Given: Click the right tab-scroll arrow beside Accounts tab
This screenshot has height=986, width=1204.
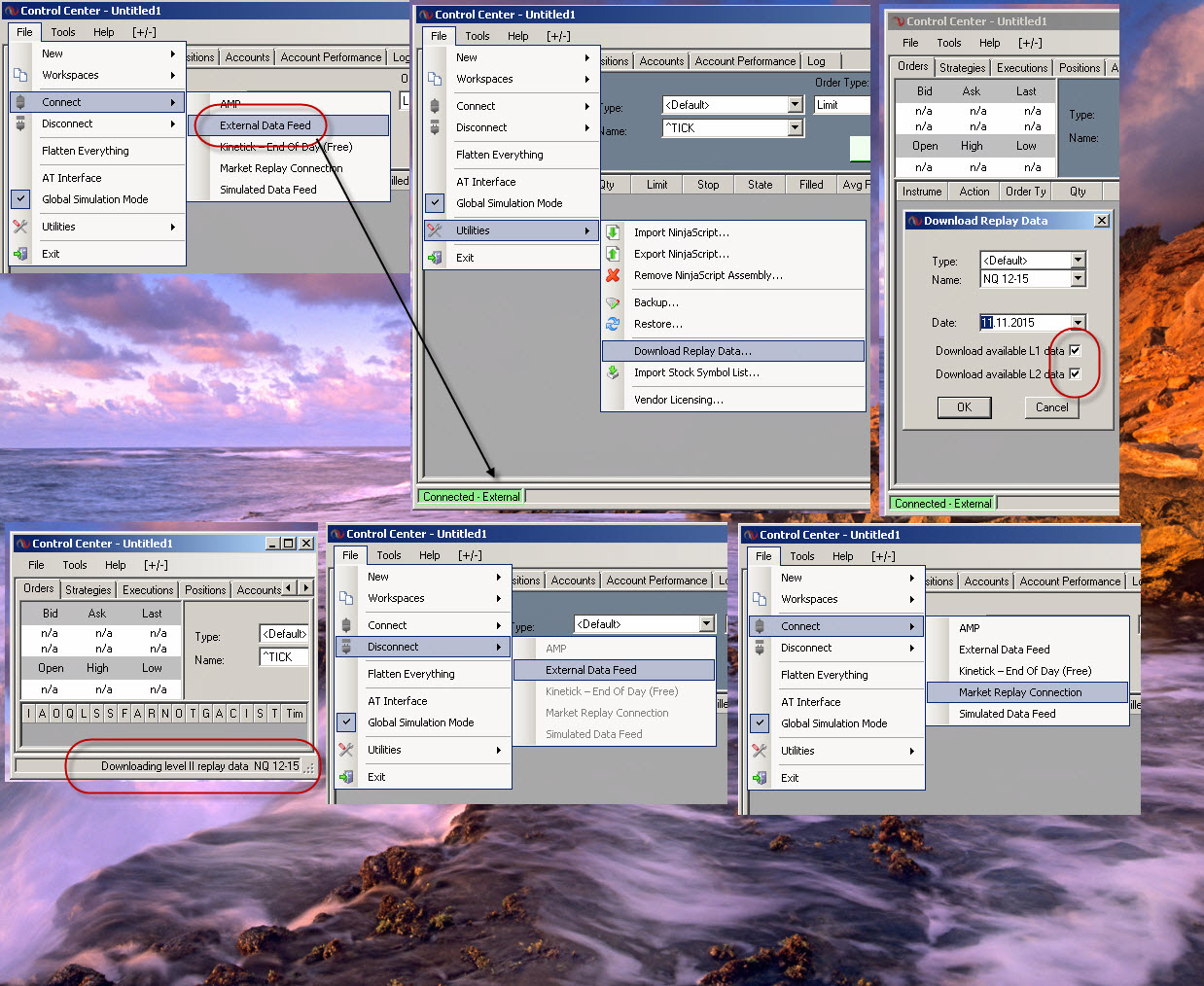Looking at the screenshot, I should tap(306, 588).
